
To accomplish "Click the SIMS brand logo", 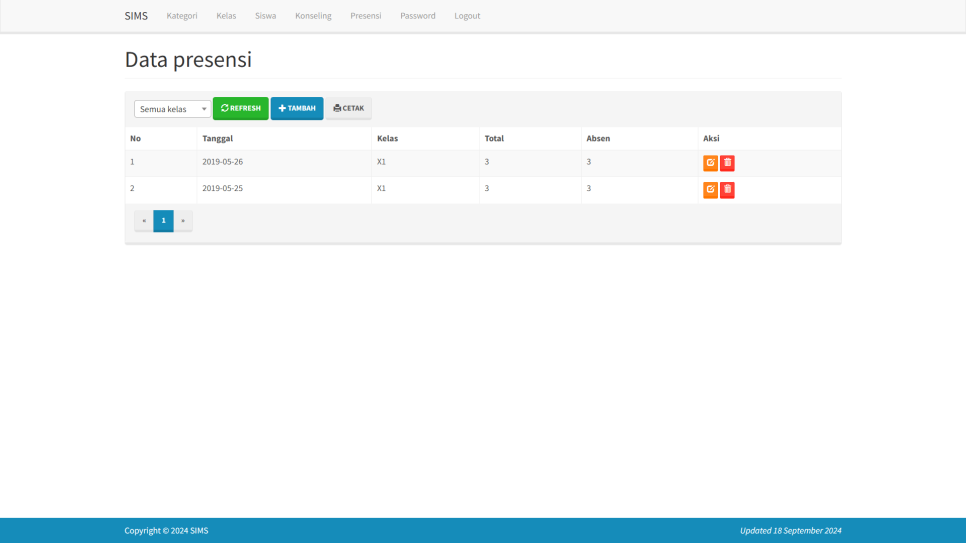I will pyautogui.click(x=136, y=16).
